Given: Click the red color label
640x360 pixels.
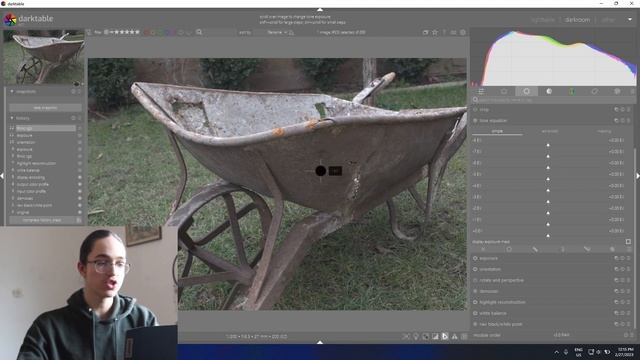Looking at the screenshot, I should (x=146, y=32).
